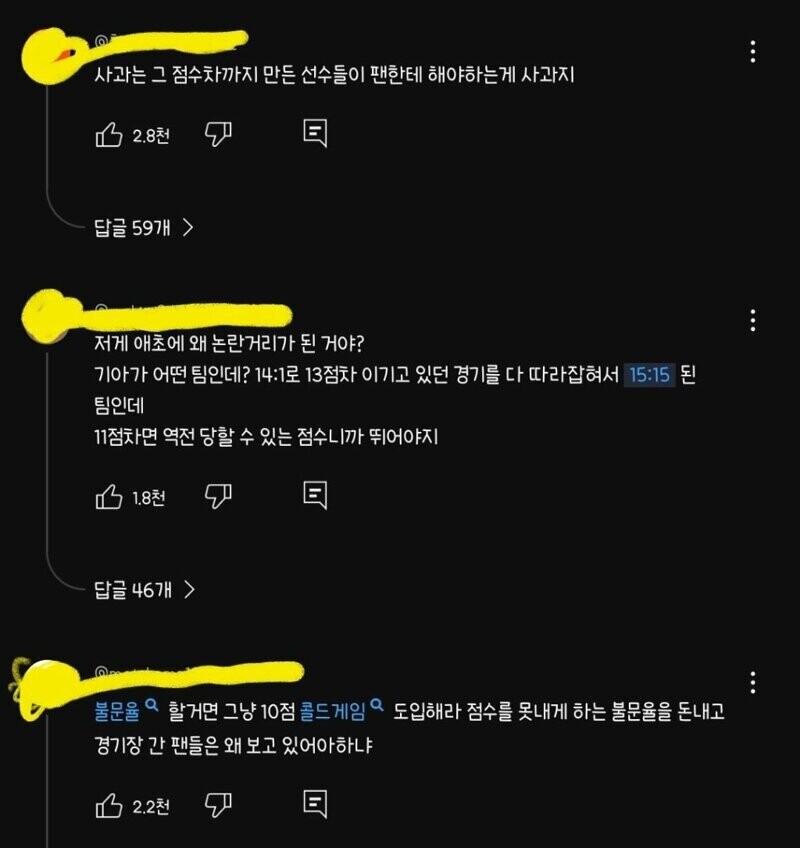Like the comment with 2.2천 likes
Screen dimensions: 800x848
click(109, 806)
